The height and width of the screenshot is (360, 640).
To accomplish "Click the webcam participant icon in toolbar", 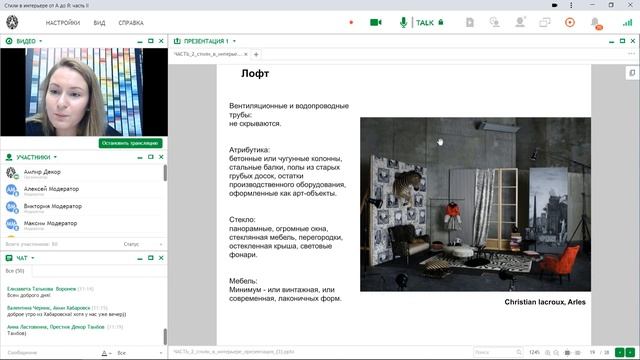I will 520,22.
